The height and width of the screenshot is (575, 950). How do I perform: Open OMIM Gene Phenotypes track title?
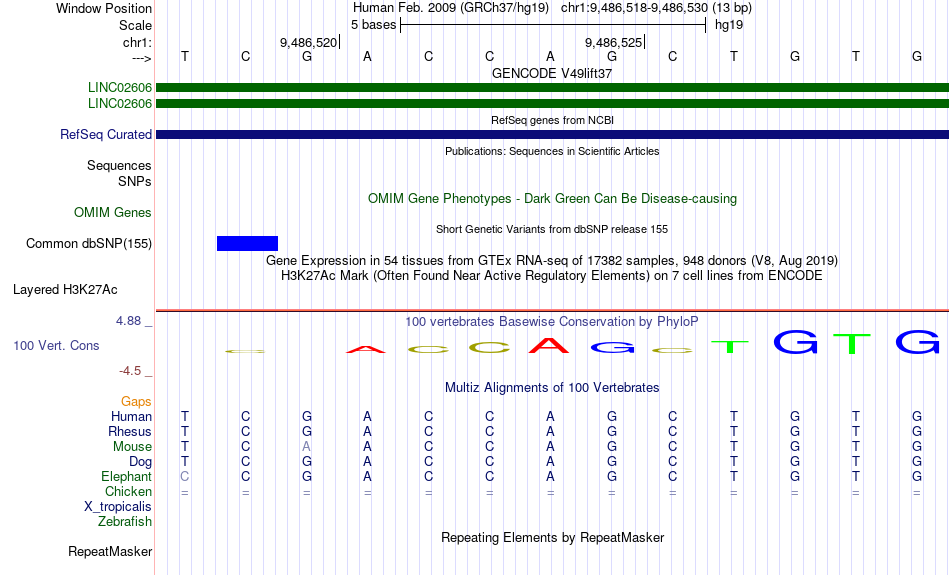pos(552,199)
